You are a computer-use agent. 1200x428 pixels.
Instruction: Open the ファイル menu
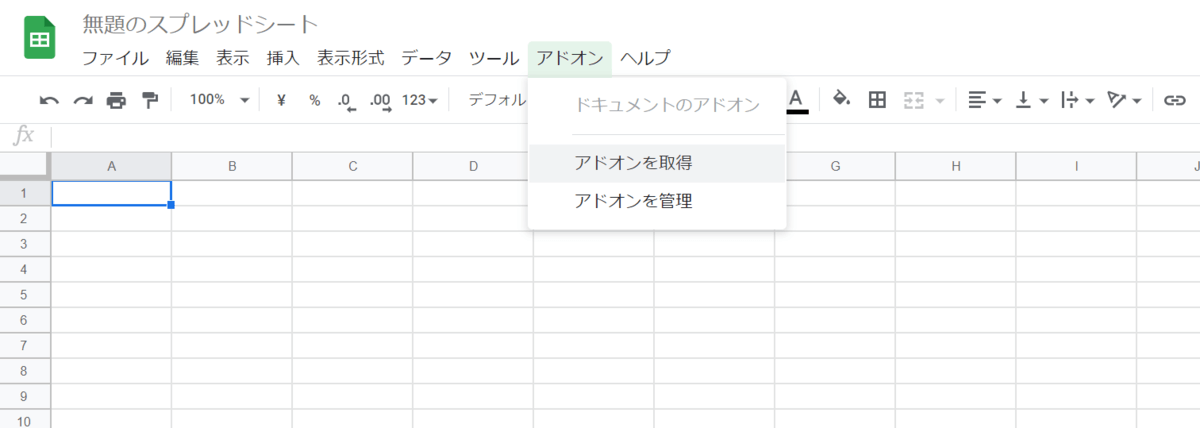point(115,58)
